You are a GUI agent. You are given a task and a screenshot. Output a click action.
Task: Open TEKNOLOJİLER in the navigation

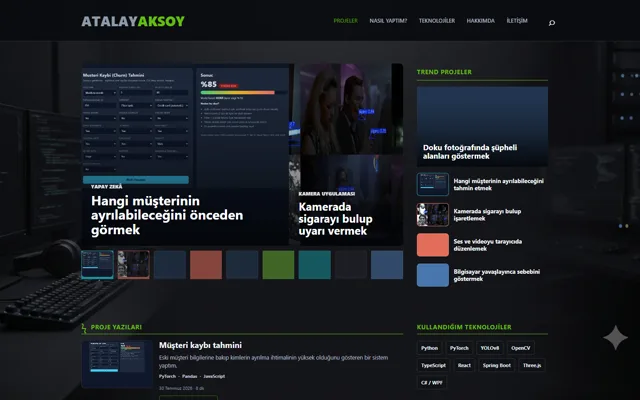point(437,21)
